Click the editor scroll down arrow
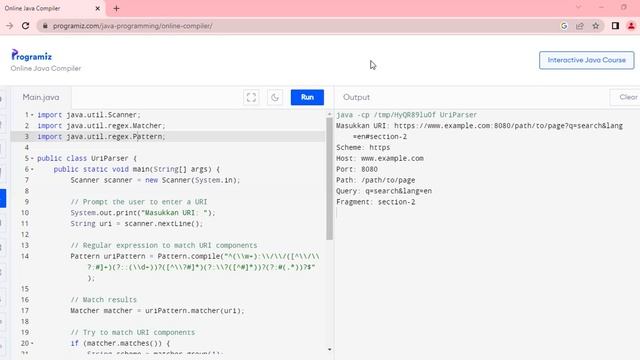Image resolution: width=640 pixels, height=360 pixels. pos(329,349)
